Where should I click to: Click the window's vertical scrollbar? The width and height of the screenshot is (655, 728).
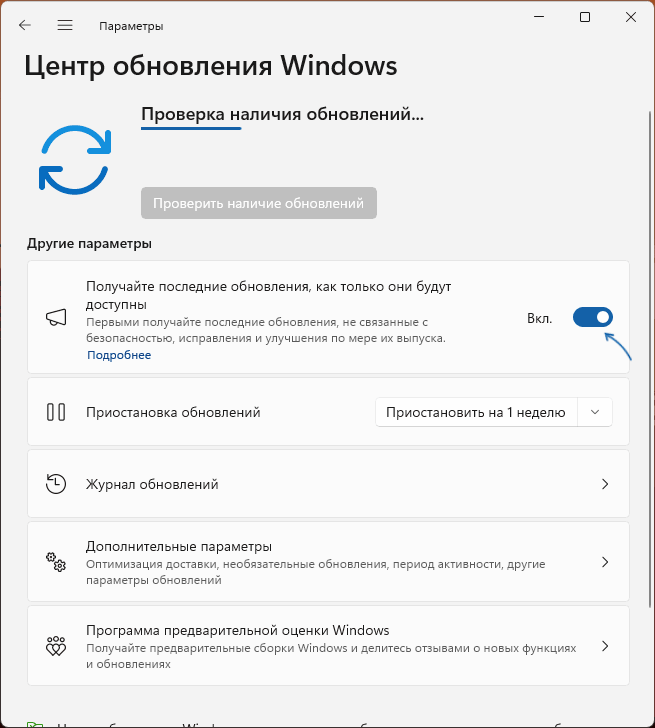coord(650,359)
